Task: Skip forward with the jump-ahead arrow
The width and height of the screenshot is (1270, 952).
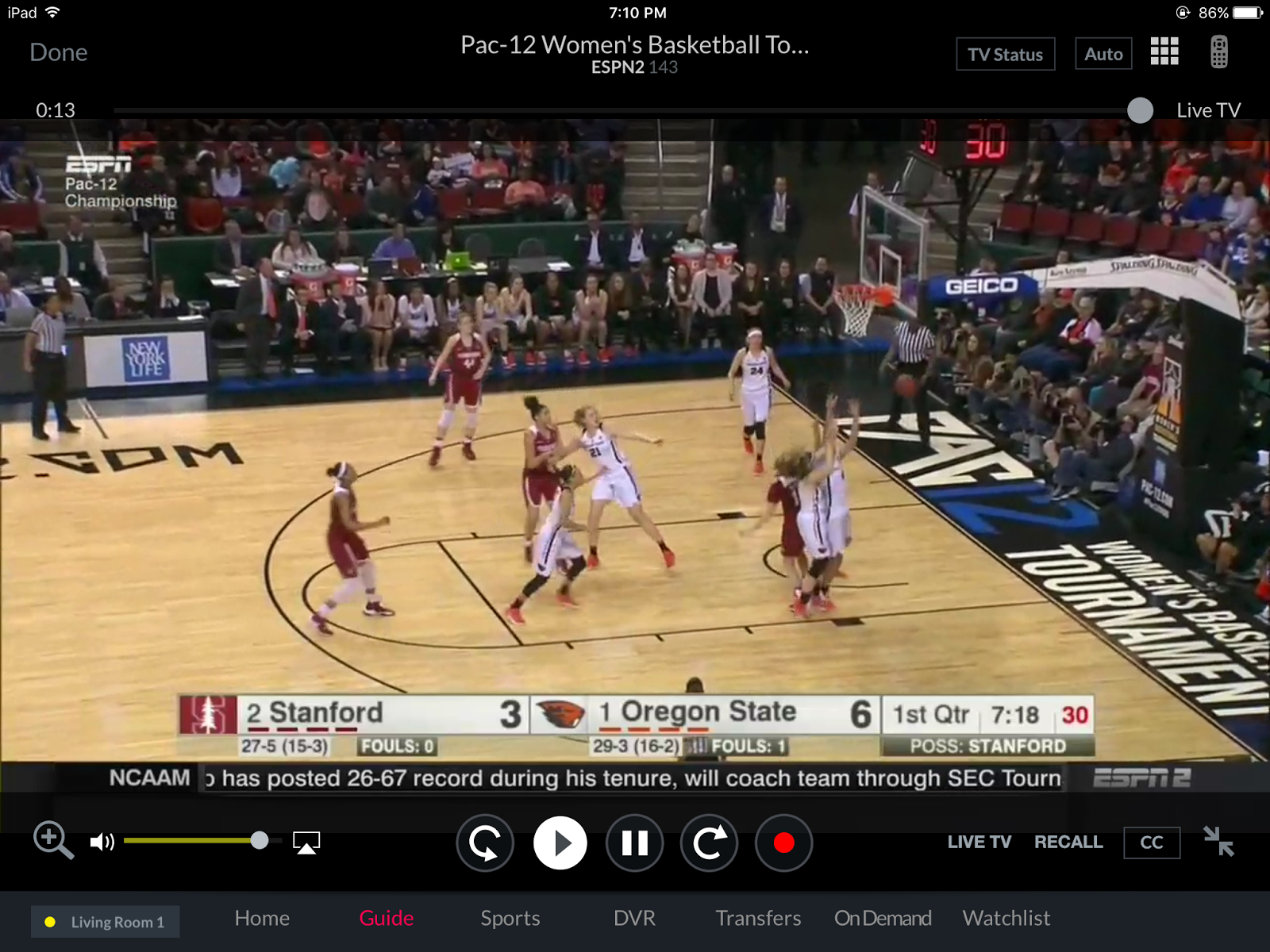Action: point(709,843)
